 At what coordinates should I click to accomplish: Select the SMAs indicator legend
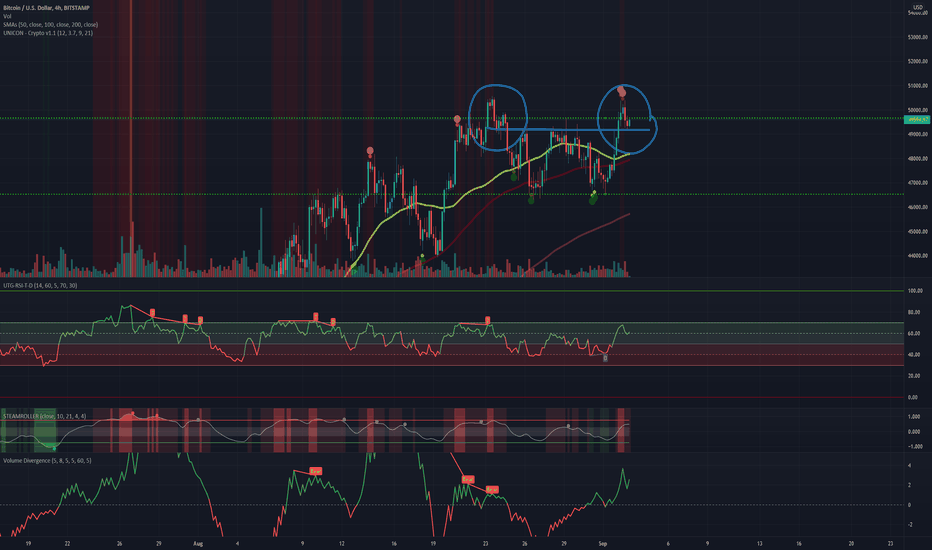[x=51, y=24]
